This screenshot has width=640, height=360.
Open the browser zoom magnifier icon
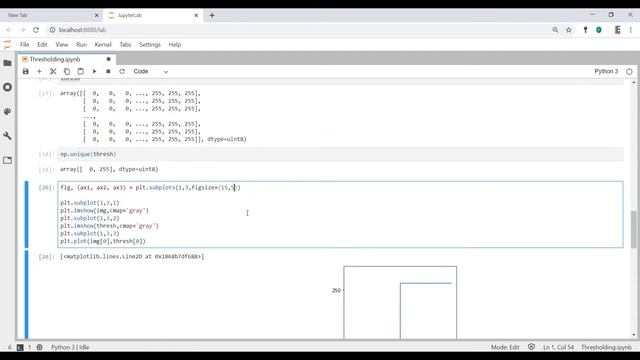click(555, 30)
